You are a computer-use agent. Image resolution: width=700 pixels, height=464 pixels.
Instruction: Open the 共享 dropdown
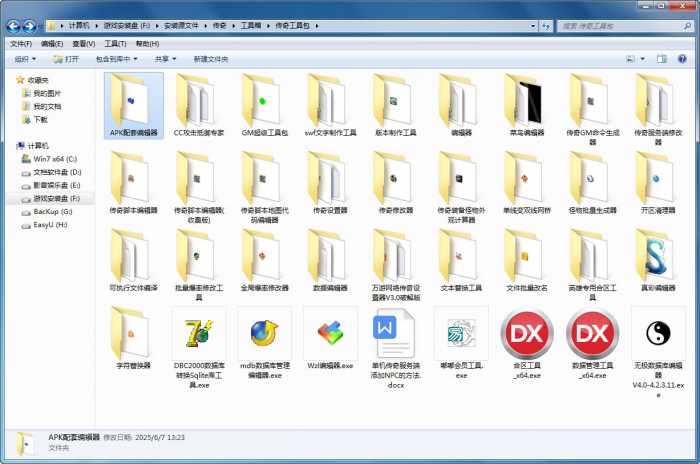(165, 59)
